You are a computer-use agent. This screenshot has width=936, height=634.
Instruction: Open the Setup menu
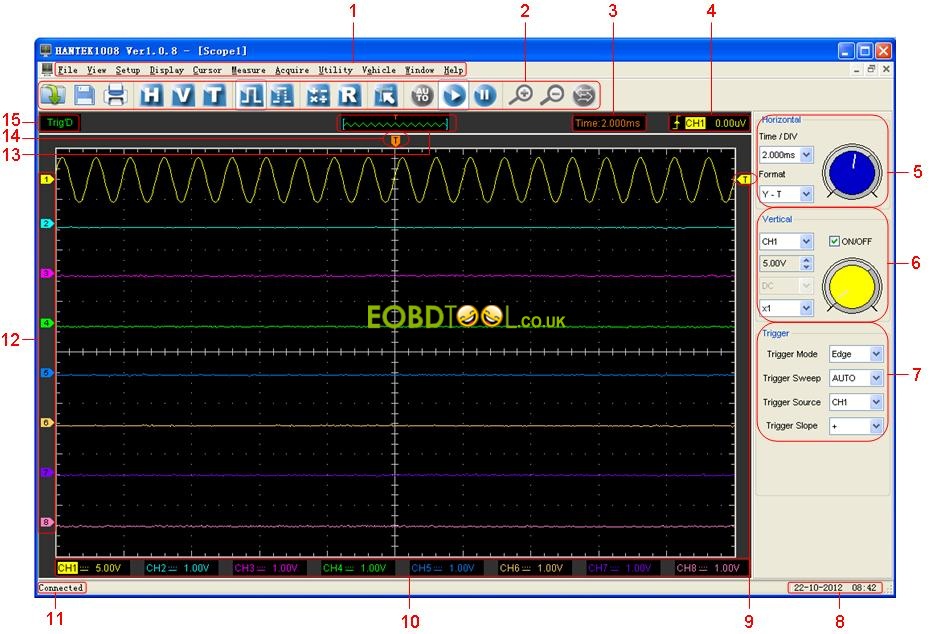pos(128,70)
